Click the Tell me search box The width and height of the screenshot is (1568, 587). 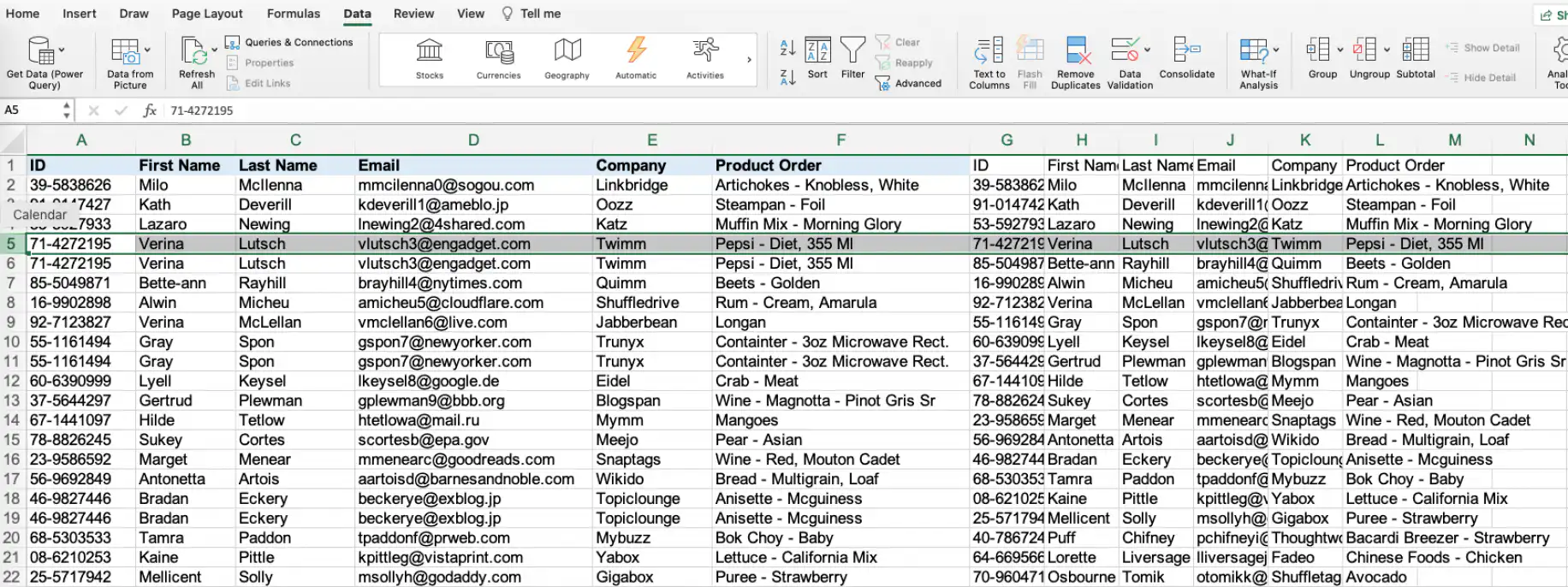[x=531, y=14]
